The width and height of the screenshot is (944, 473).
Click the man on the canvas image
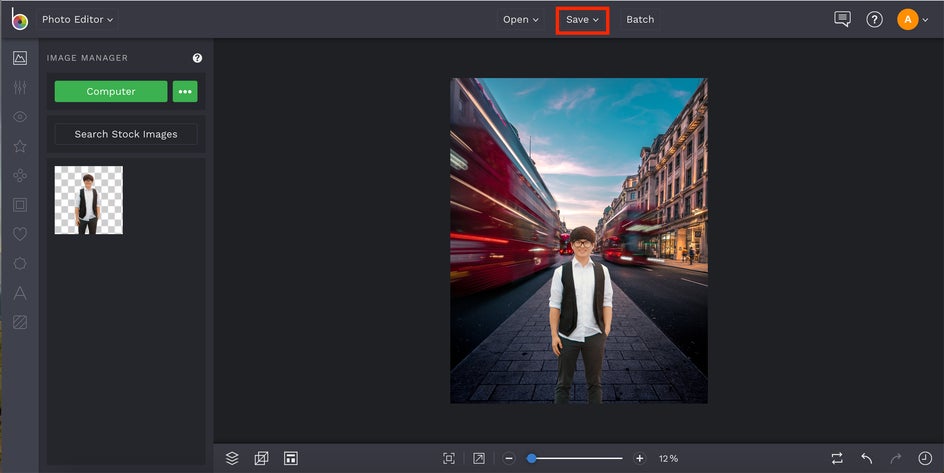580,315
